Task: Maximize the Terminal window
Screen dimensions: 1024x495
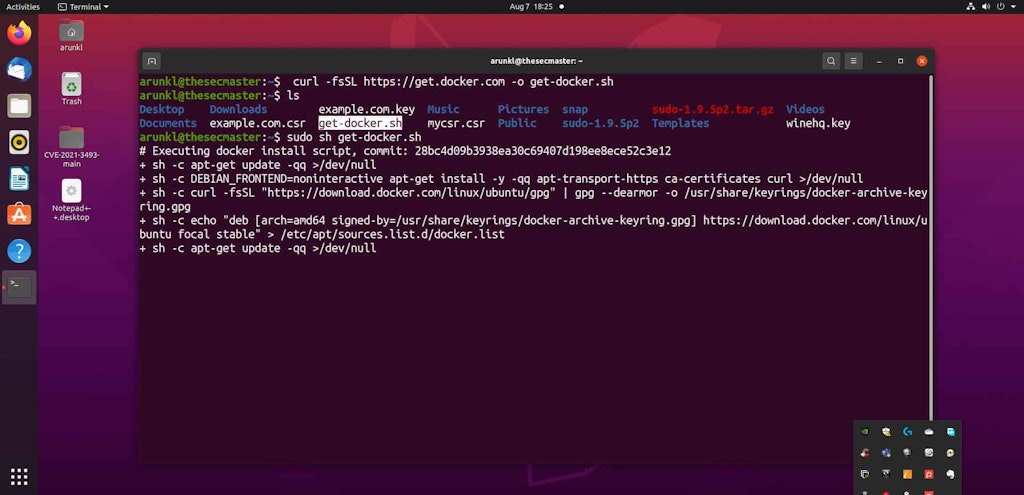Action: point(901,61)
